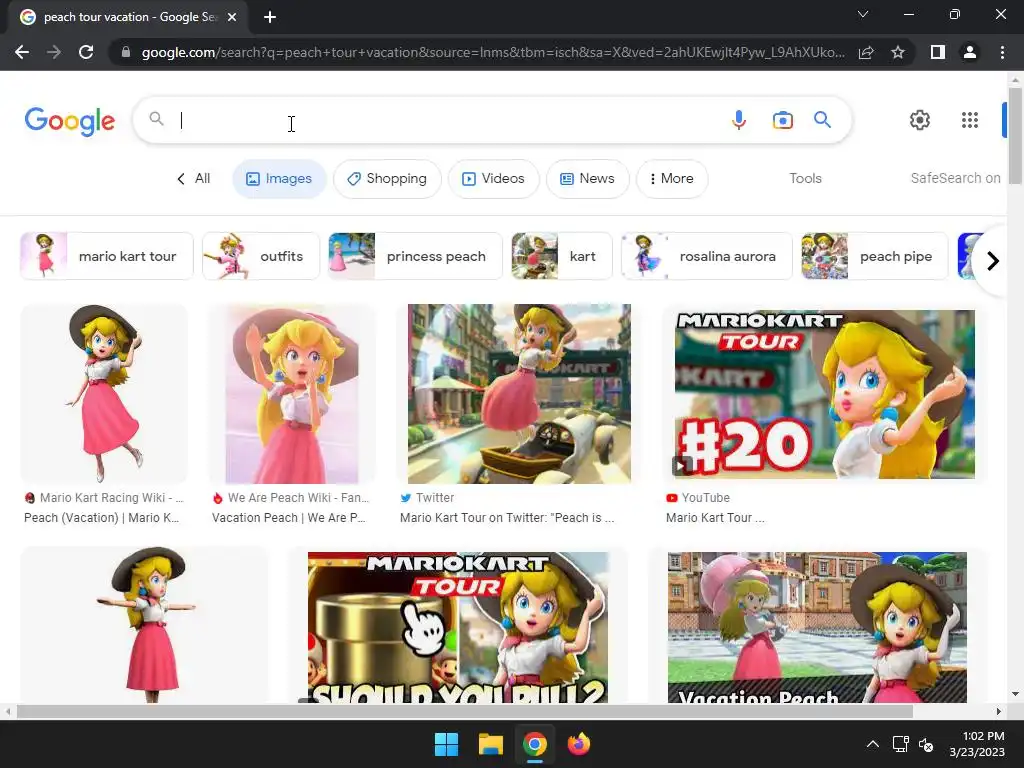The height and width of the screenshot is (768, 1024).
Task: Click the browser forward arrow
Action: click(x=54, y=52)
